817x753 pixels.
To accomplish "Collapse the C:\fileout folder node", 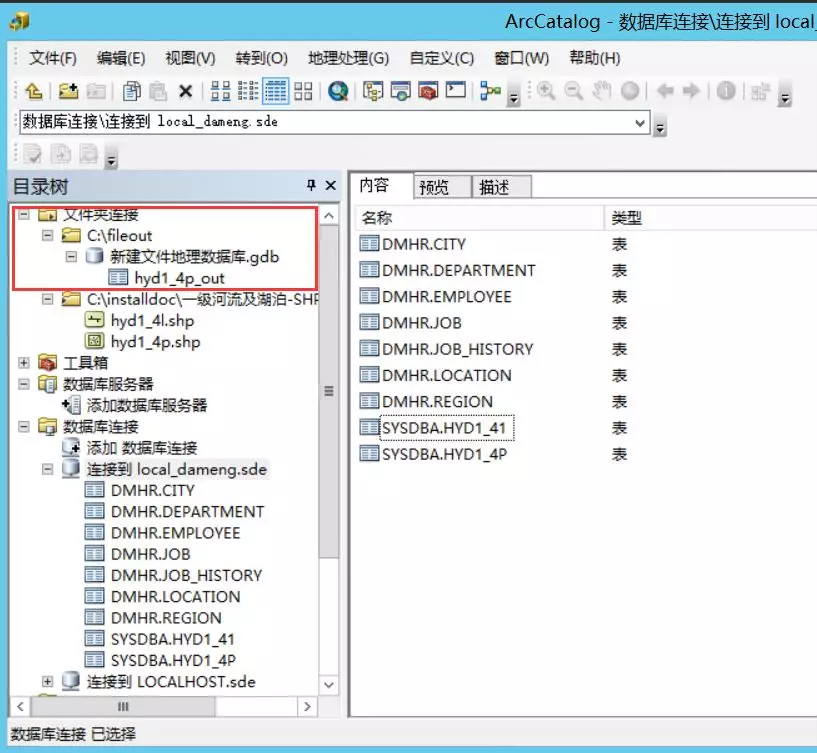I will point(47,236).
